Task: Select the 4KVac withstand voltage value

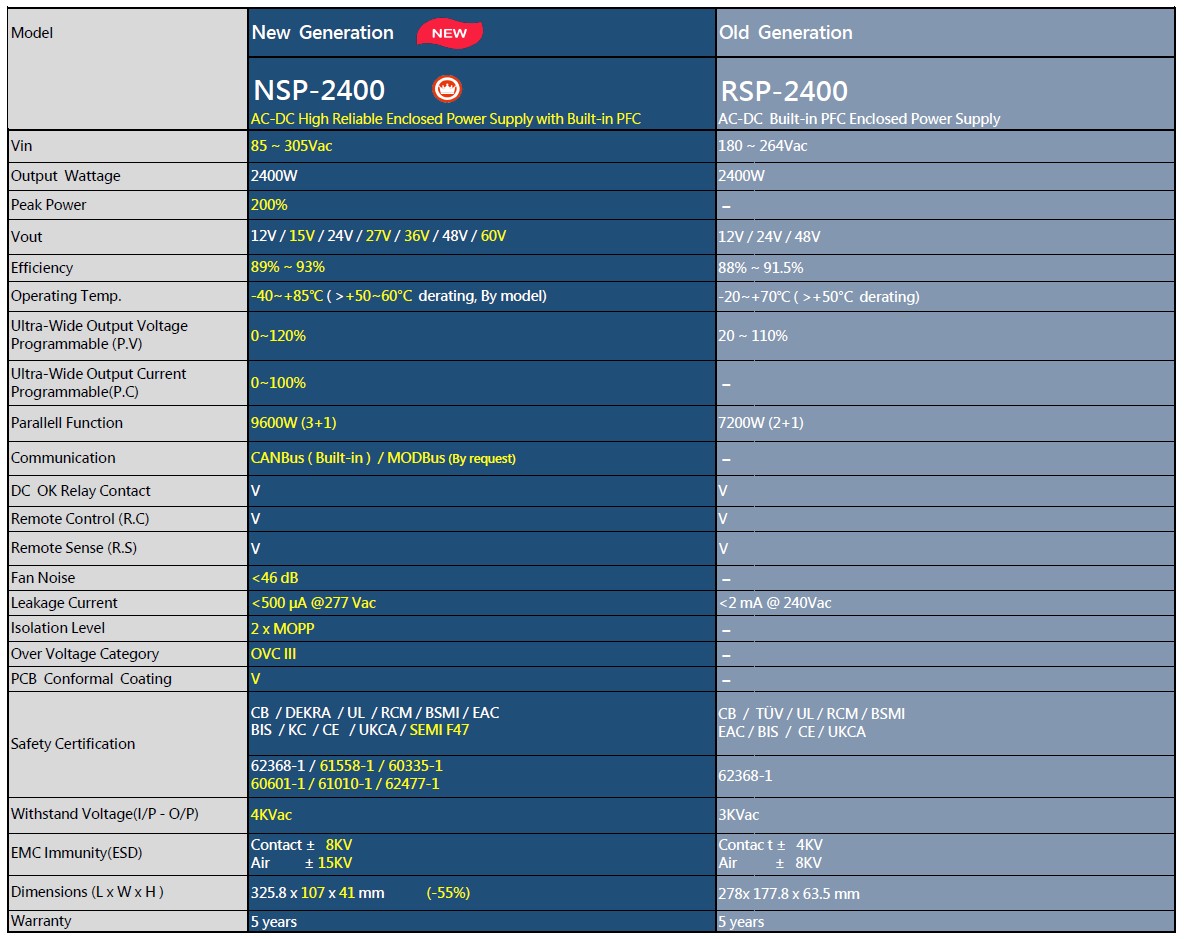Action: [271, 814]
